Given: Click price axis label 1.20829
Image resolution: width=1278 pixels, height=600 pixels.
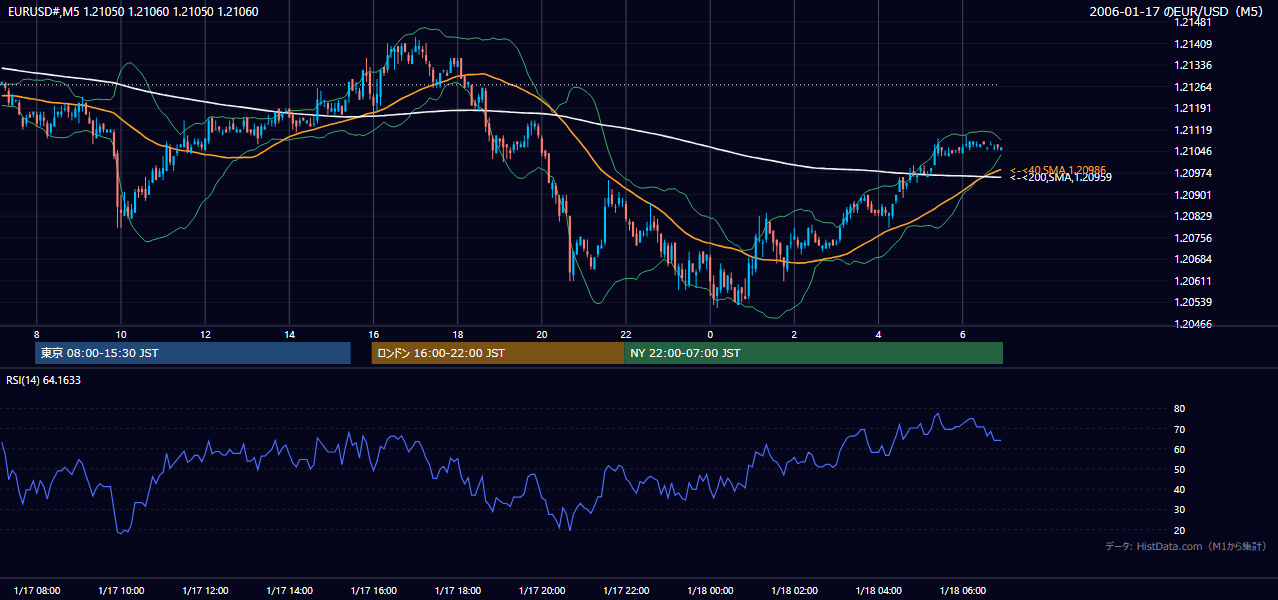Looking at the screenshot, I should 1194,216.
